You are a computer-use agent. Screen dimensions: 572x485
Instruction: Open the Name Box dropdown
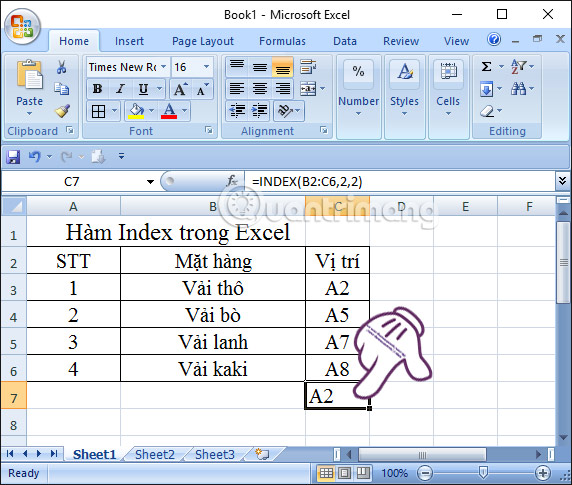click(x=150, y=182)
